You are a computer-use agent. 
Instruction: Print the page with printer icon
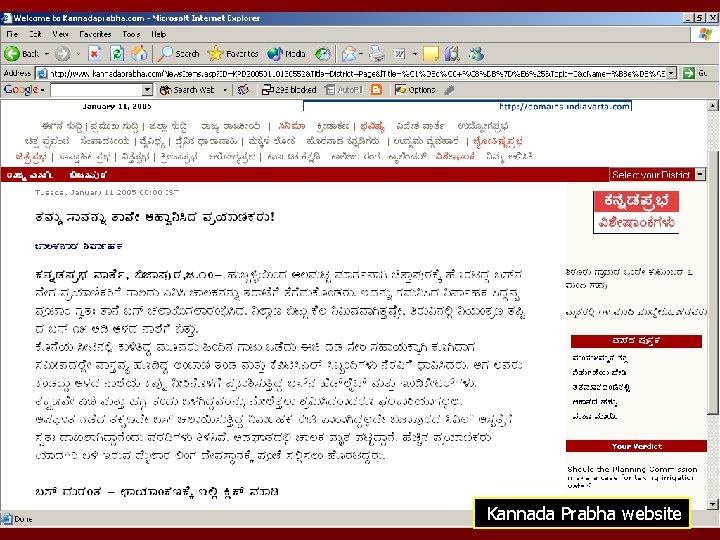pyautogui.click(x=377, y=54)
